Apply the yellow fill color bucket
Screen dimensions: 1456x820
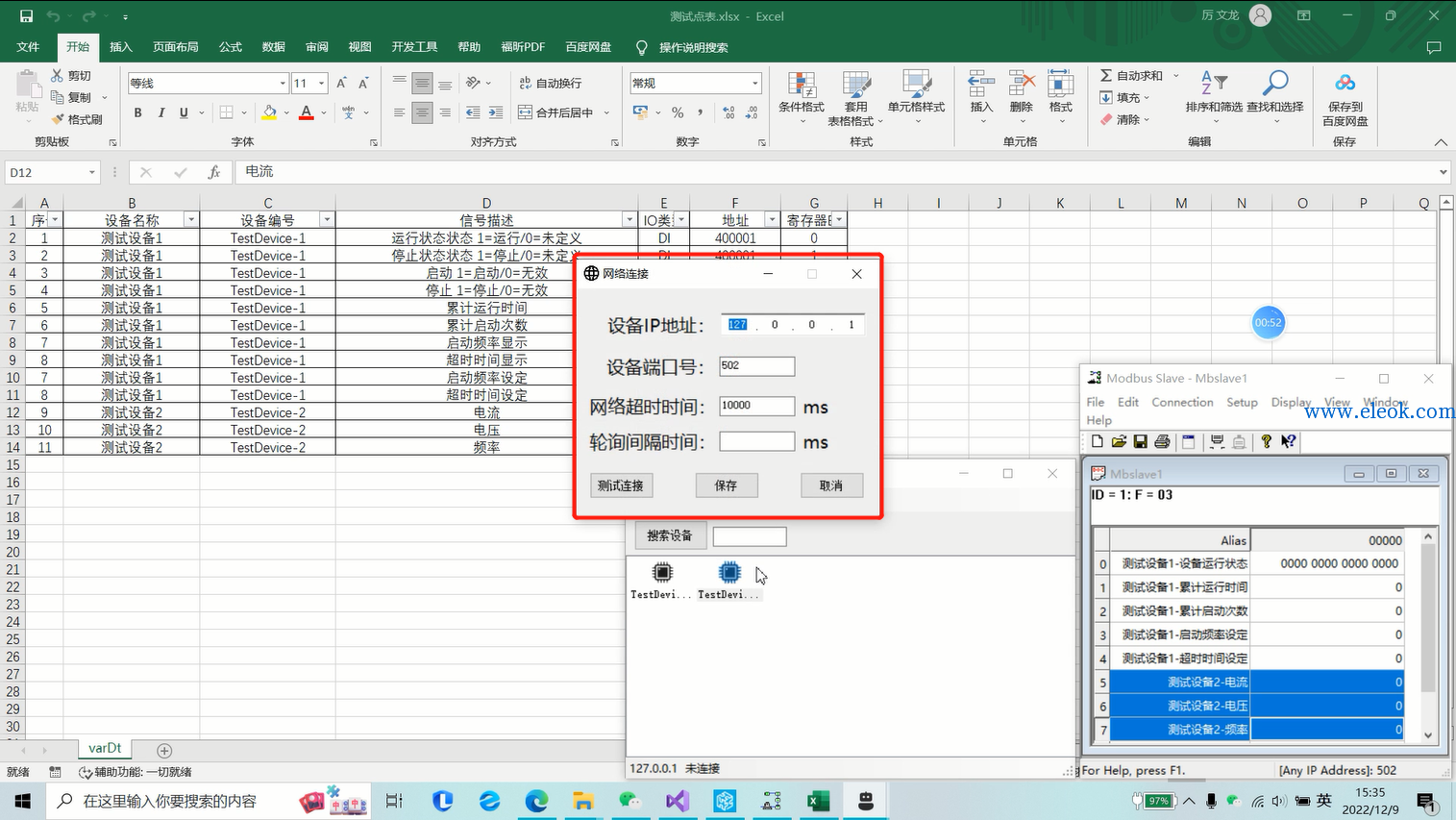click(x=270, y=112)
